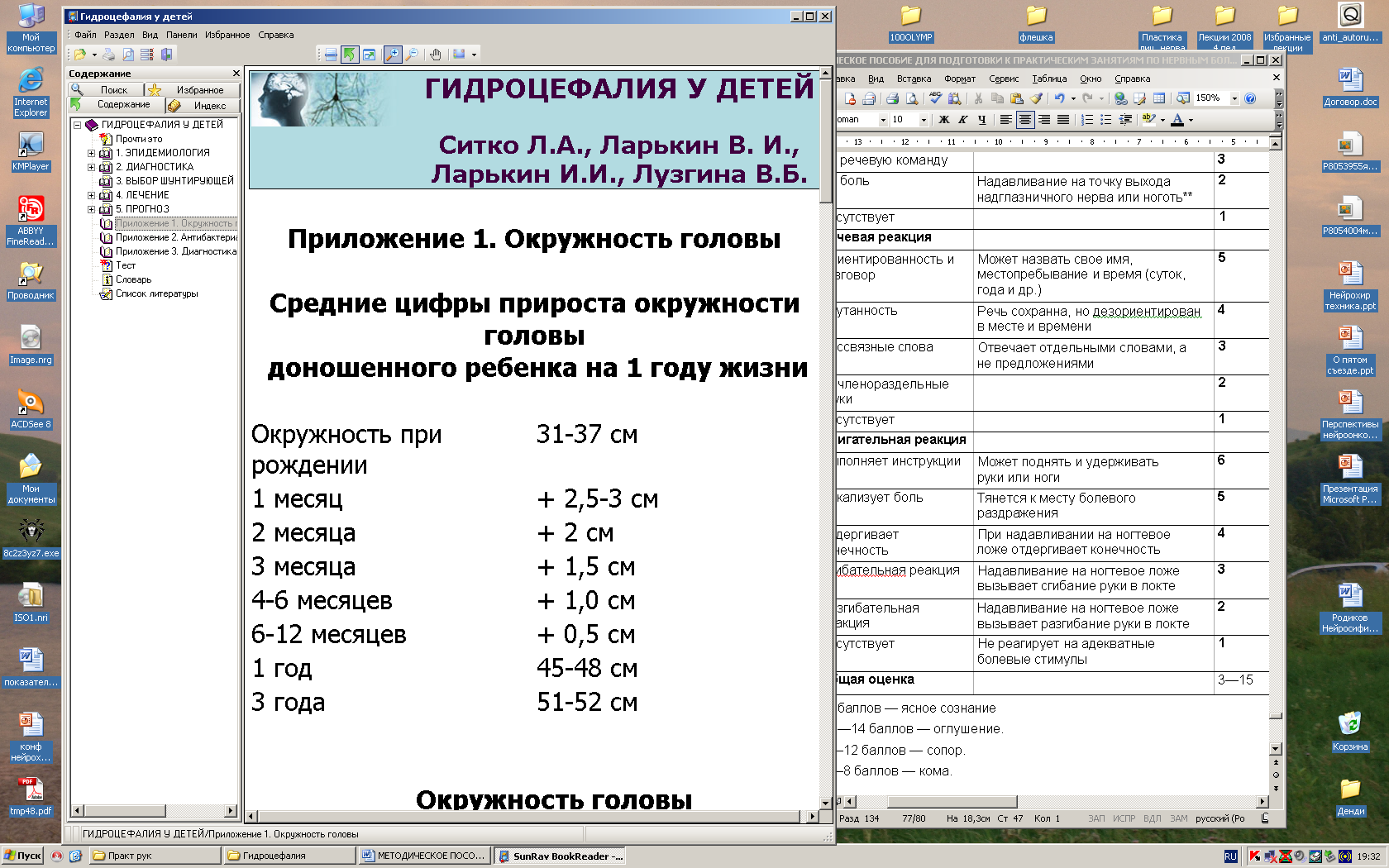Open the 150% zoom dropdown in Word
1389x868 pixels.
(1234, 98)
